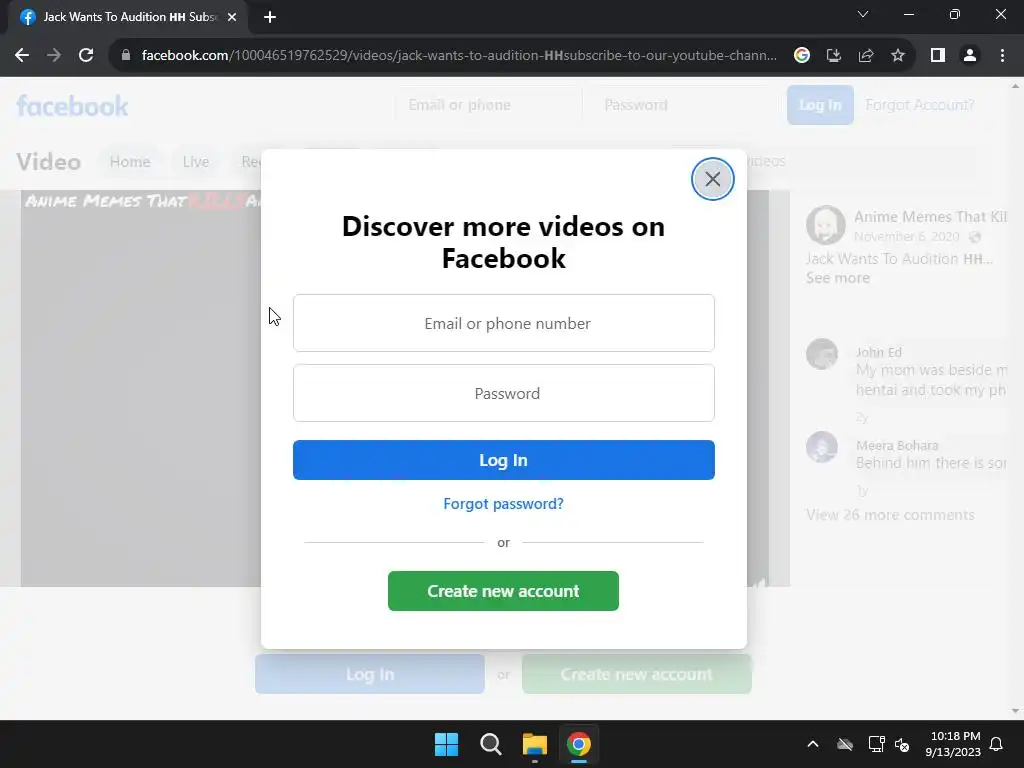The image size is (1024, 768).
Task: Click the muted volume tray icon
Action: 902,744
